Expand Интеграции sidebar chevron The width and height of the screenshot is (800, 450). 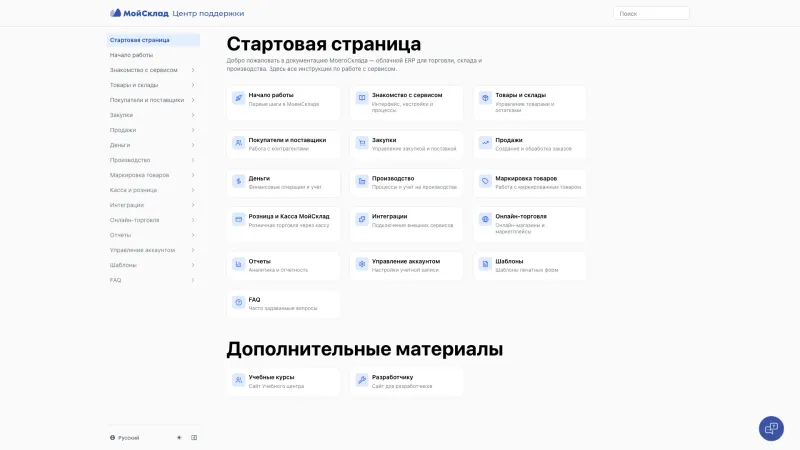tap(193, 205)
